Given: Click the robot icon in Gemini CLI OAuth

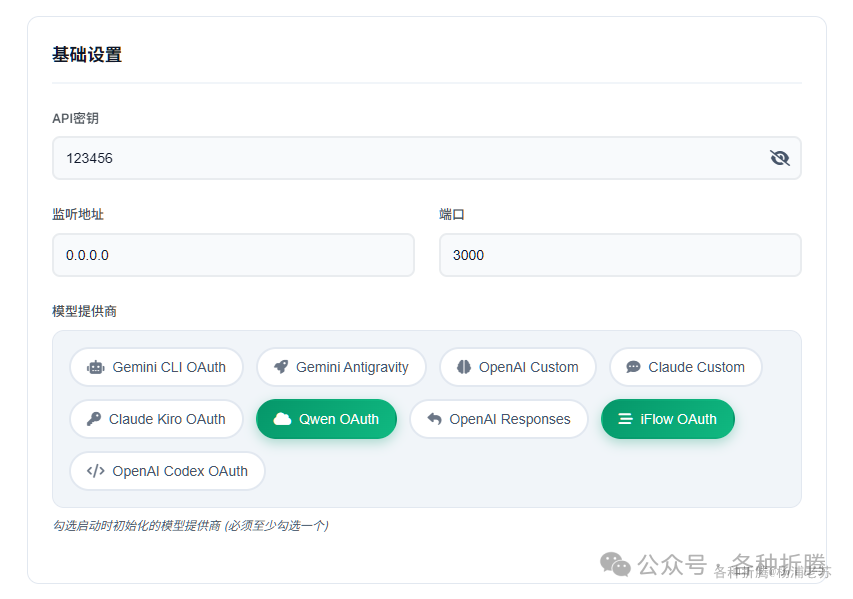Looking at the screenshot, I should pos(96,368).
